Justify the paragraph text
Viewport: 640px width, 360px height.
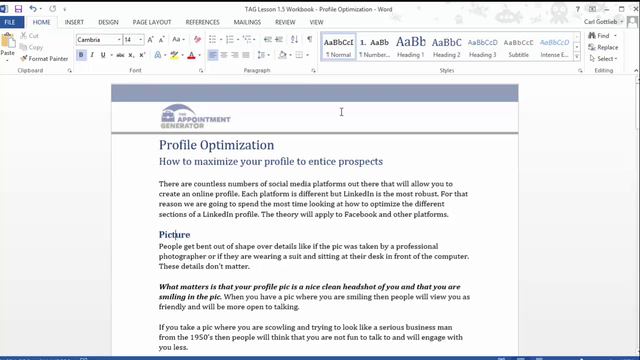[x=246, y=55]
